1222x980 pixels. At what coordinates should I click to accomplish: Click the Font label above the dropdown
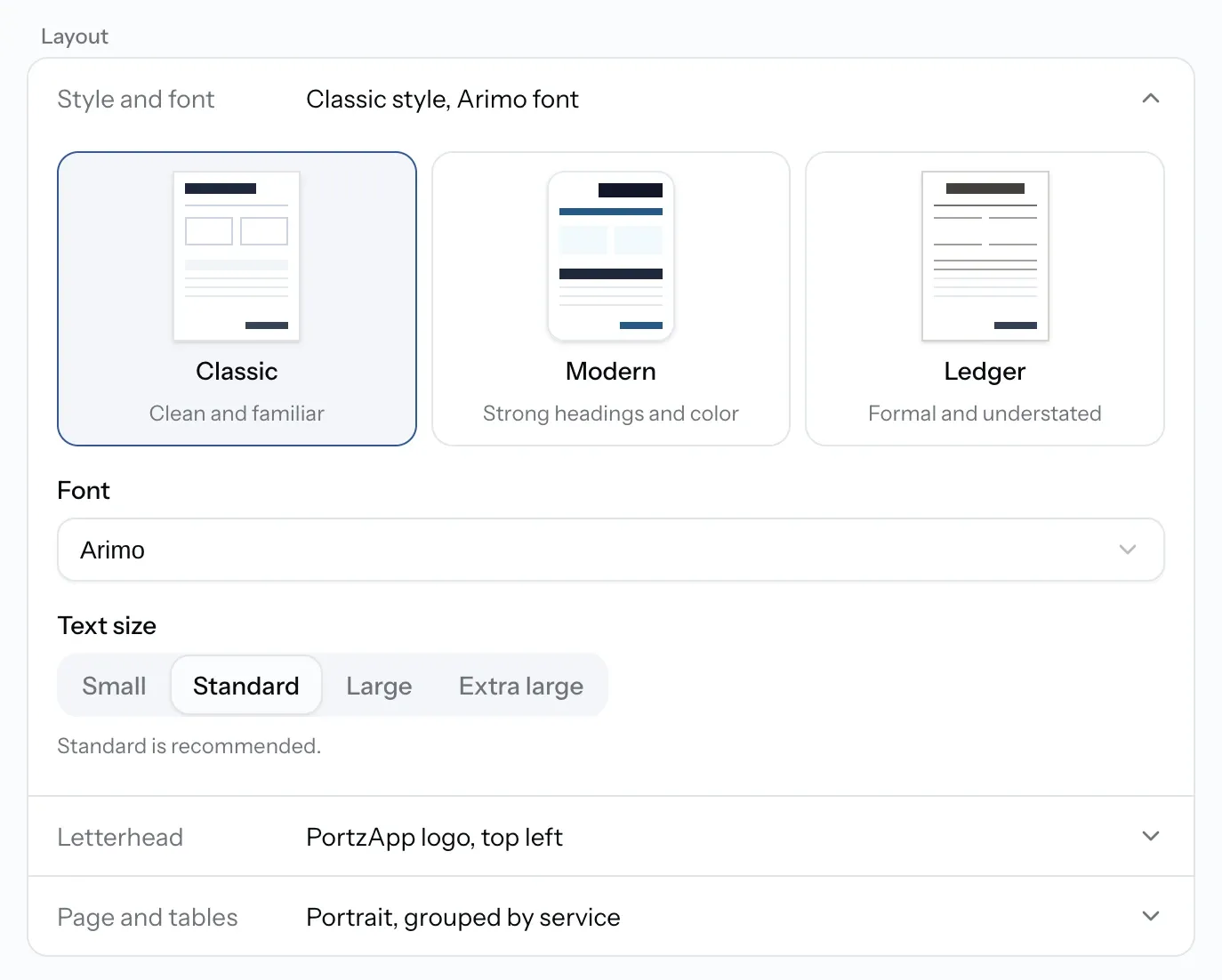pyautogui.click(x=84, y=490)
